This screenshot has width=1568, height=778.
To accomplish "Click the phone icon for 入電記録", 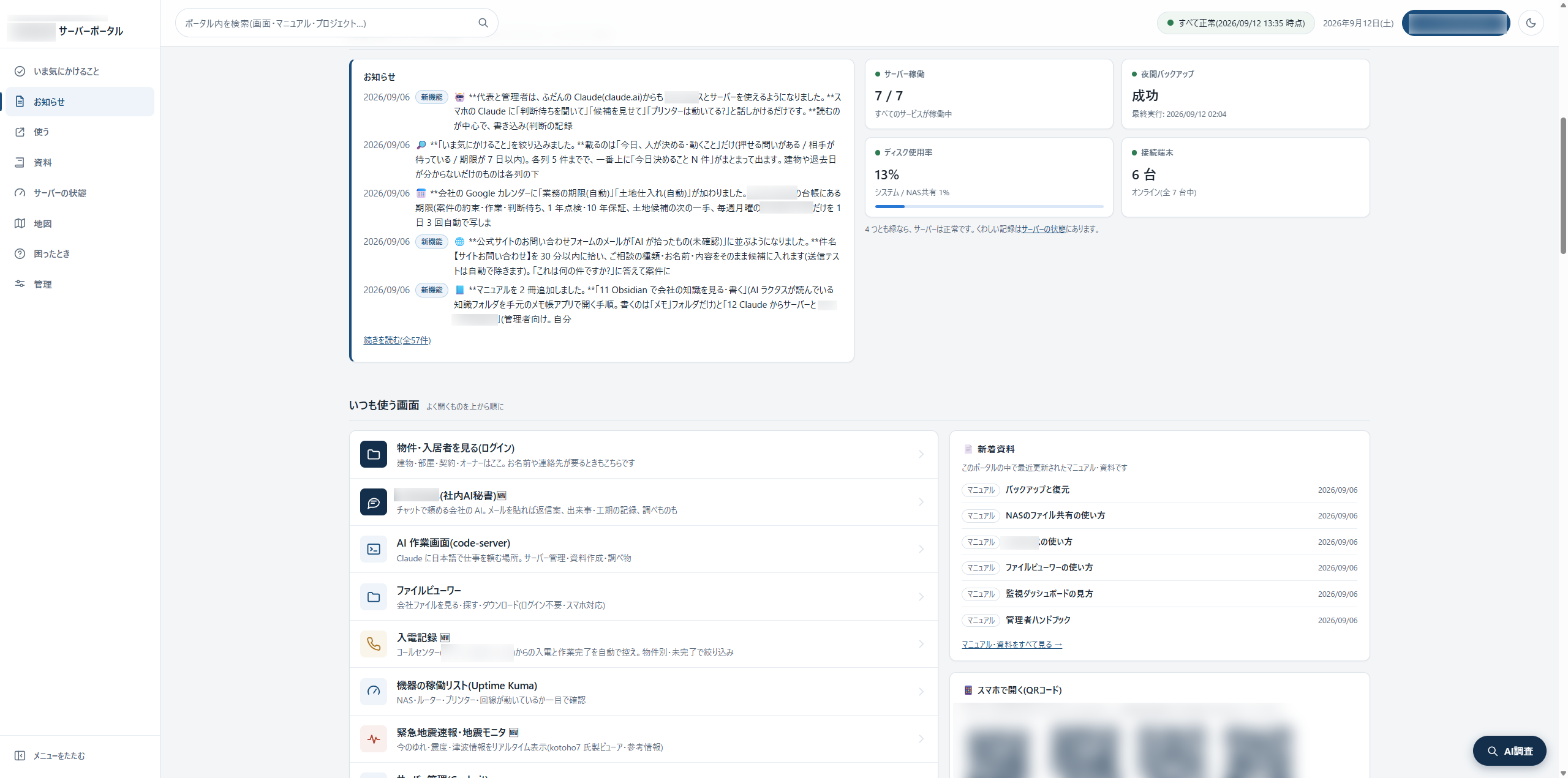I will pos(374,644).
